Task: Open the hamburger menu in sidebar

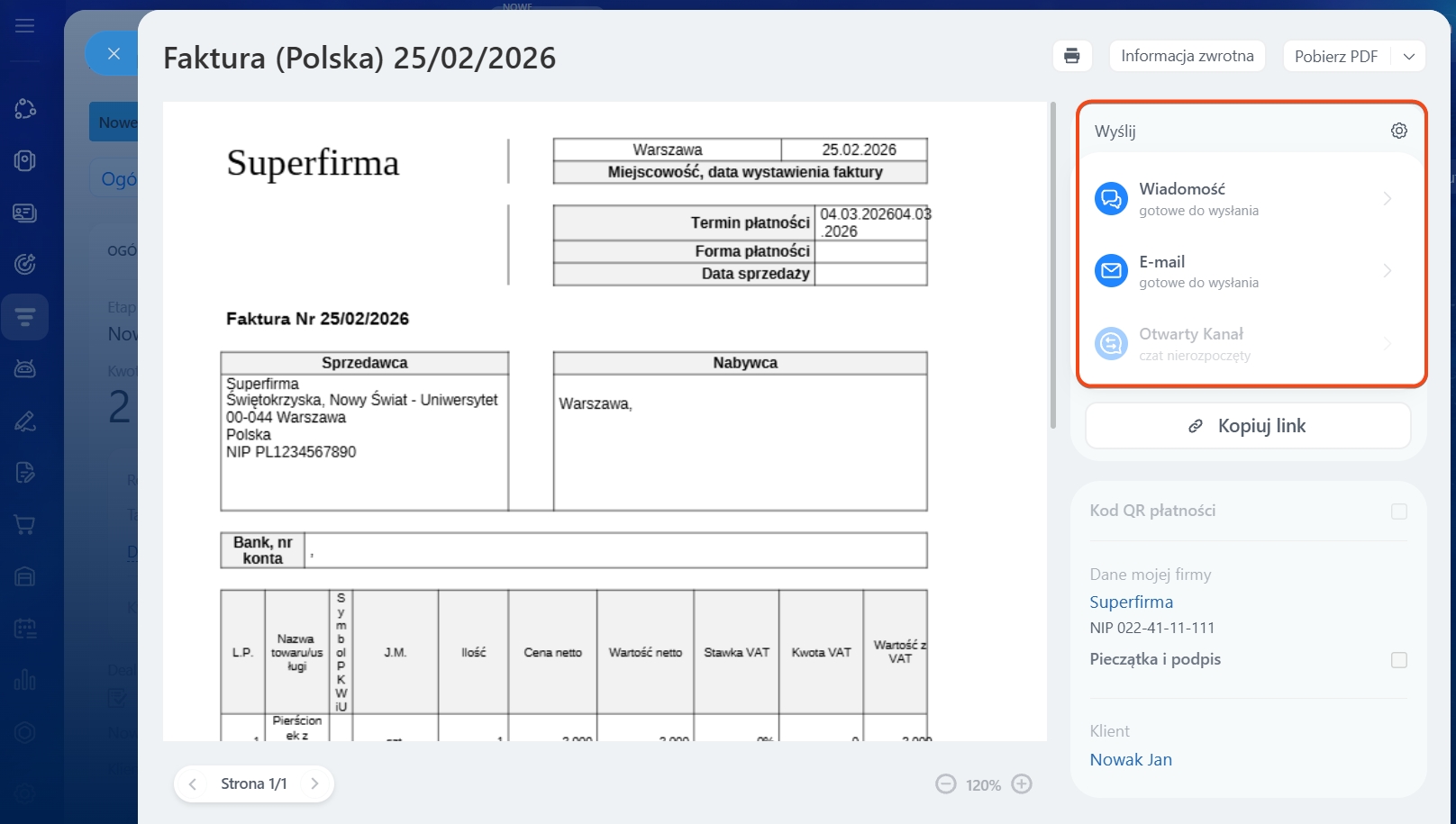Action: (25, 25)
